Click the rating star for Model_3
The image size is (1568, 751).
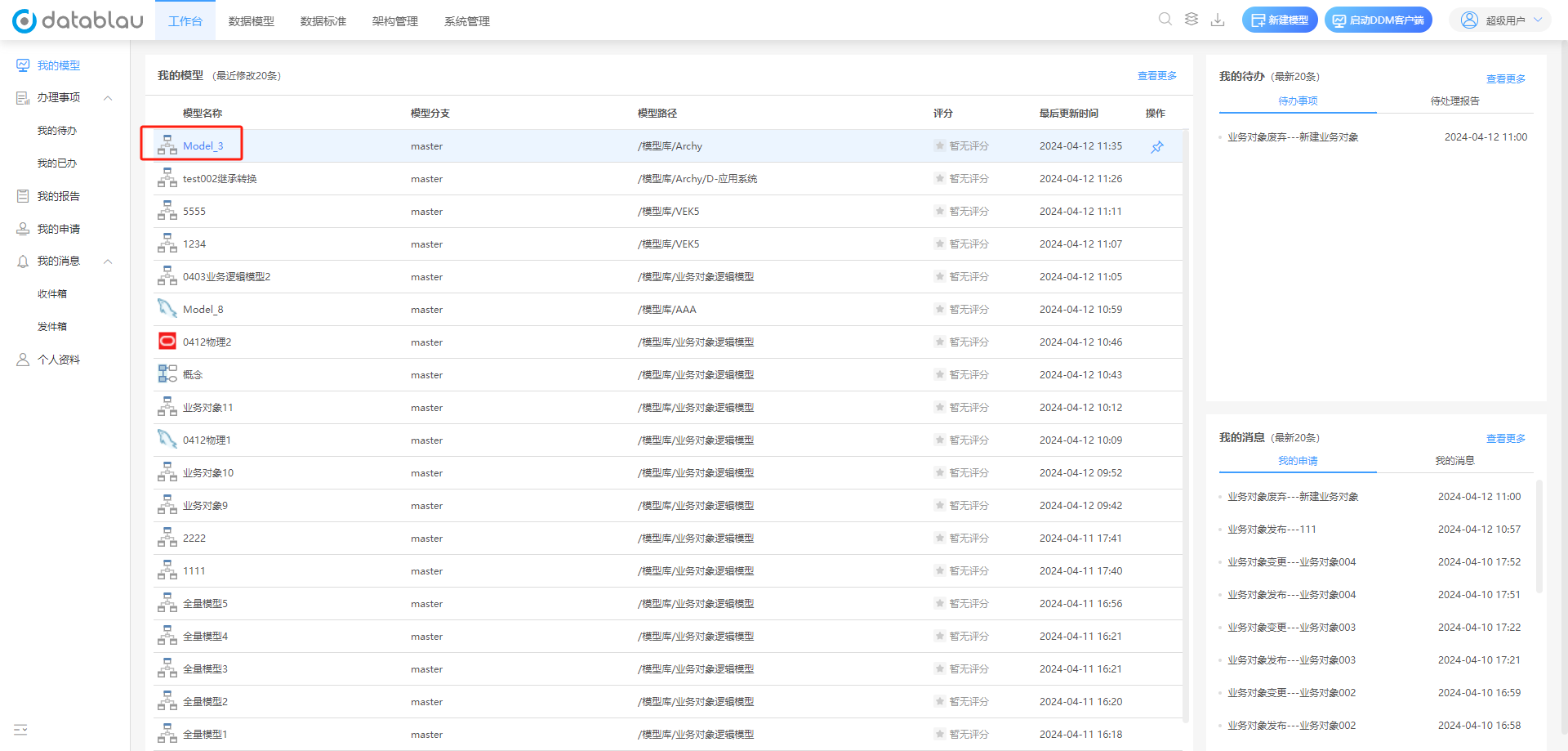[939, 145]
